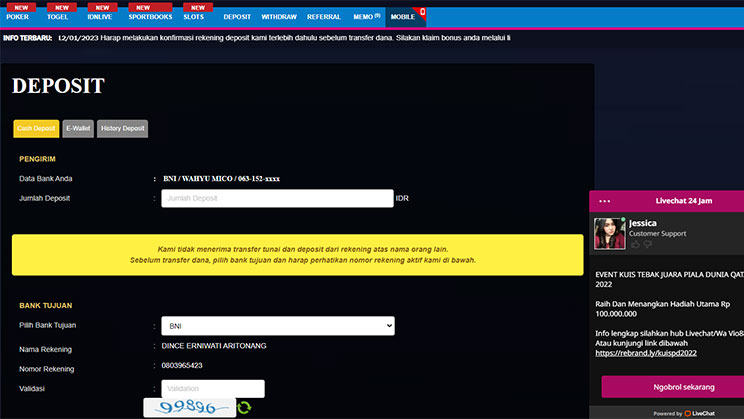Screen dimensions: 744x419
Task: Follow the rebrand.ly kuispd2022 link
Action: point(645,353)
